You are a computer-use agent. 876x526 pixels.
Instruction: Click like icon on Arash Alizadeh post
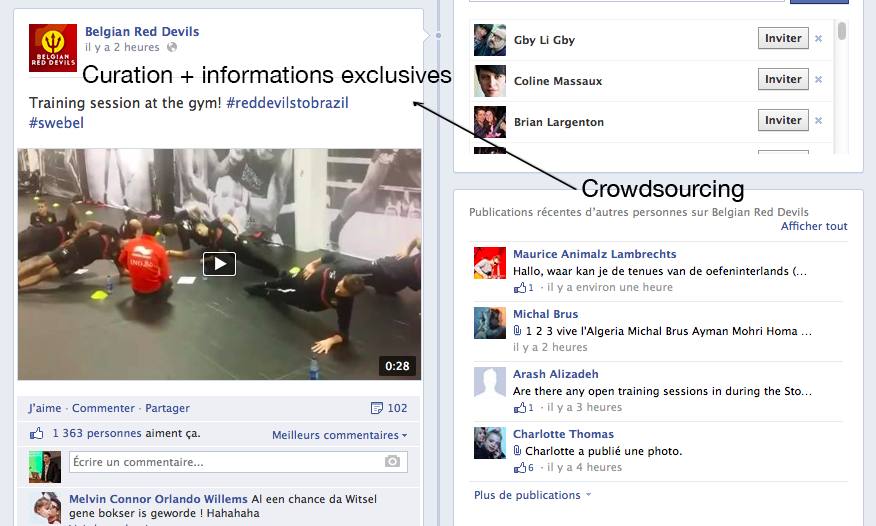pyautogui.click(x=520, y=407)
